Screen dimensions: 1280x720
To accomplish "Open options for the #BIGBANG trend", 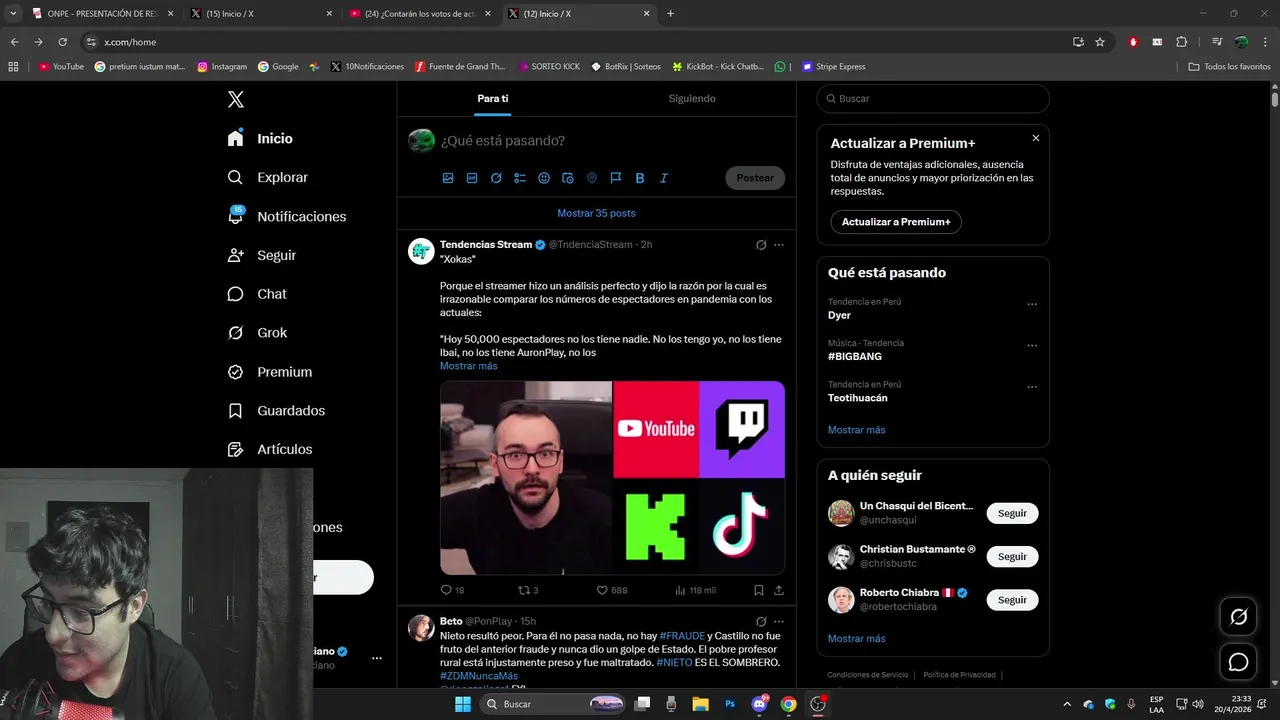I will (1032, 346).
